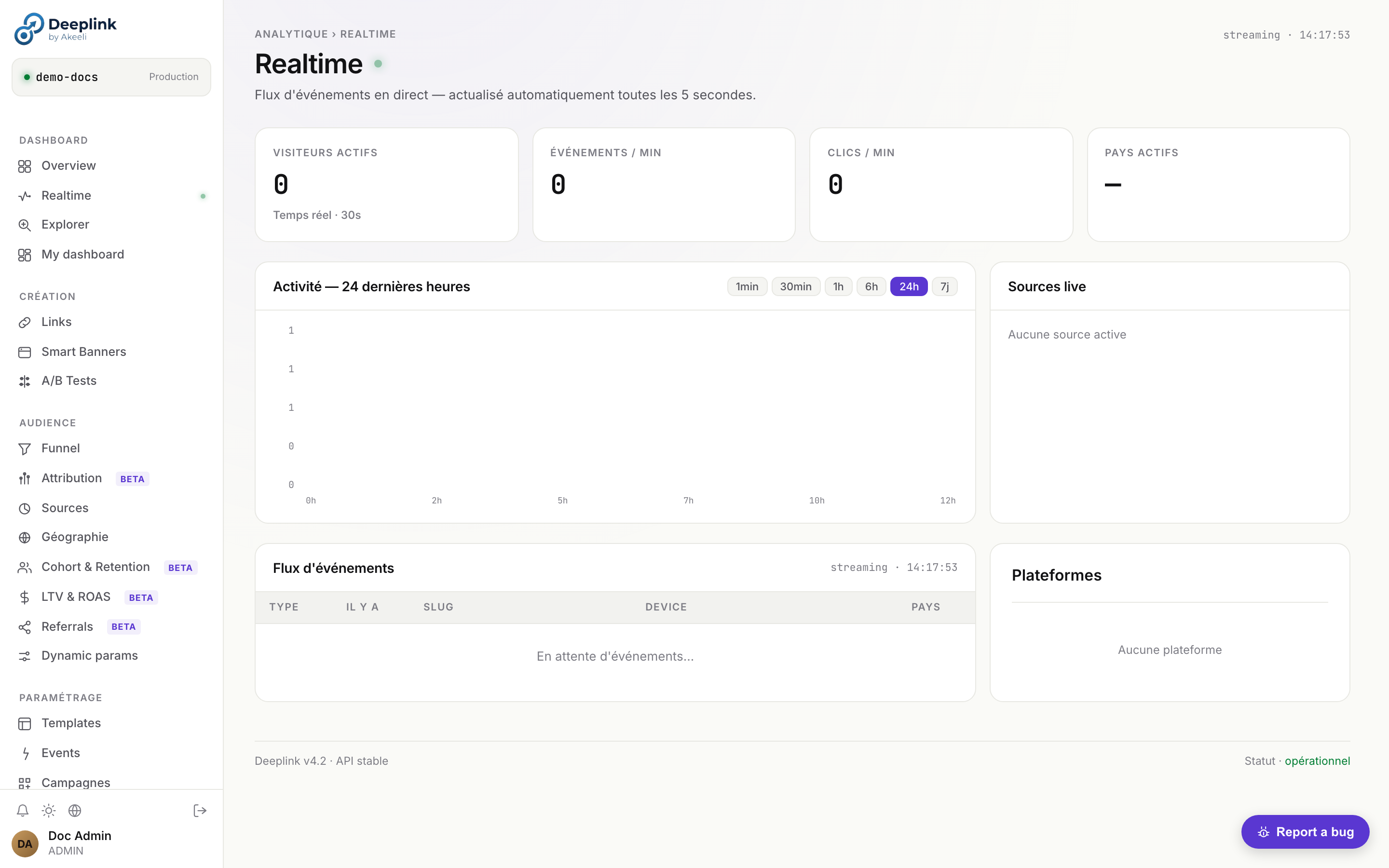The height and width of the screenshot is (868, 1389).
Task: Click the Realtime pulse icon
Action: tap(24, 196)
